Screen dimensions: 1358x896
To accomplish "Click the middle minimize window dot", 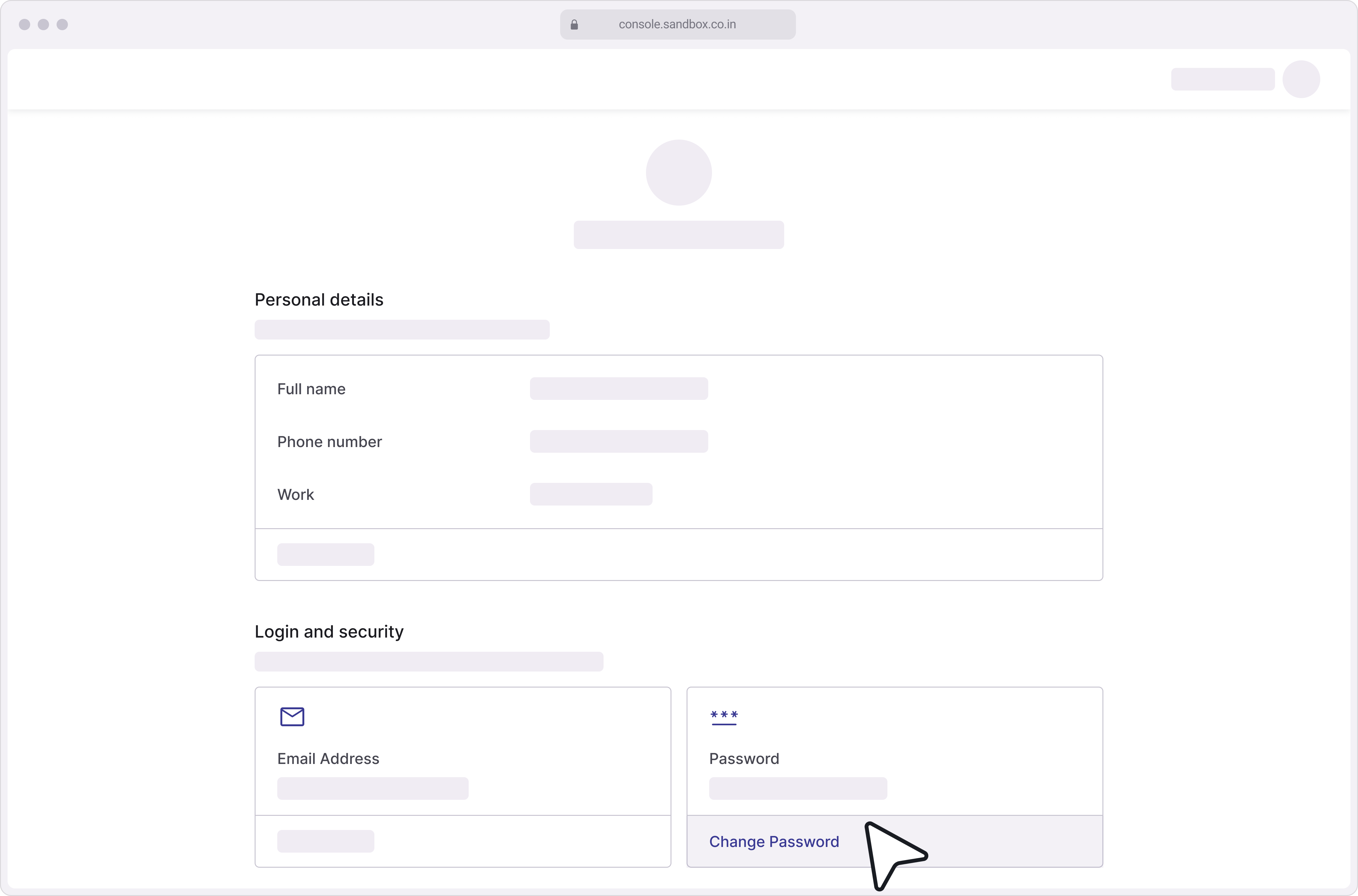I will tap(43, 25).
